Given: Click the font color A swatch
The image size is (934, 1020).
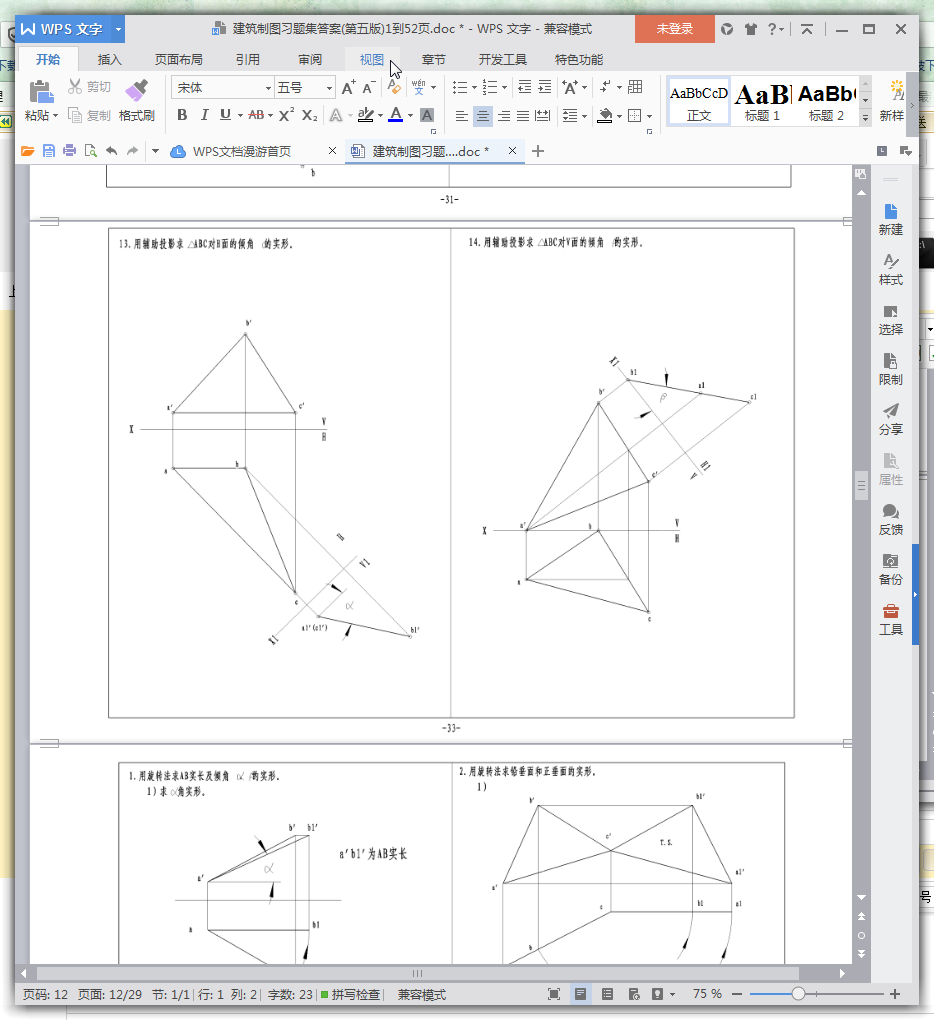Looking at the screenshot, I should 395,115.
